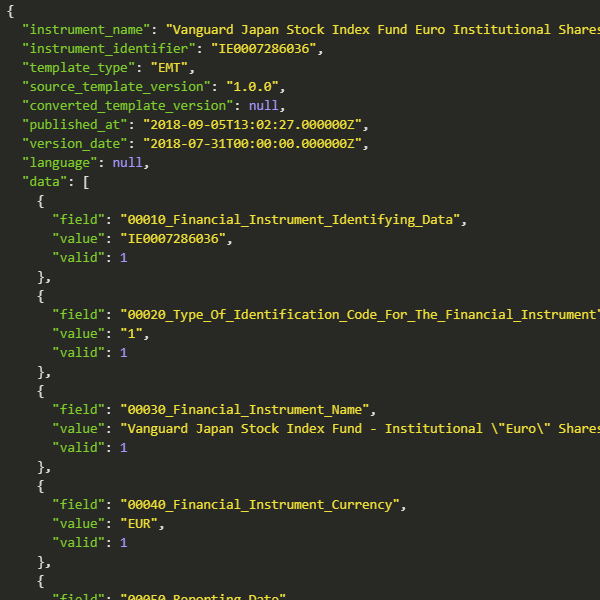This screenshot has width=600, height=600.
Task: Select the "00020_Type_Of_Identification_Code" field name
Action: pos(360,315)
